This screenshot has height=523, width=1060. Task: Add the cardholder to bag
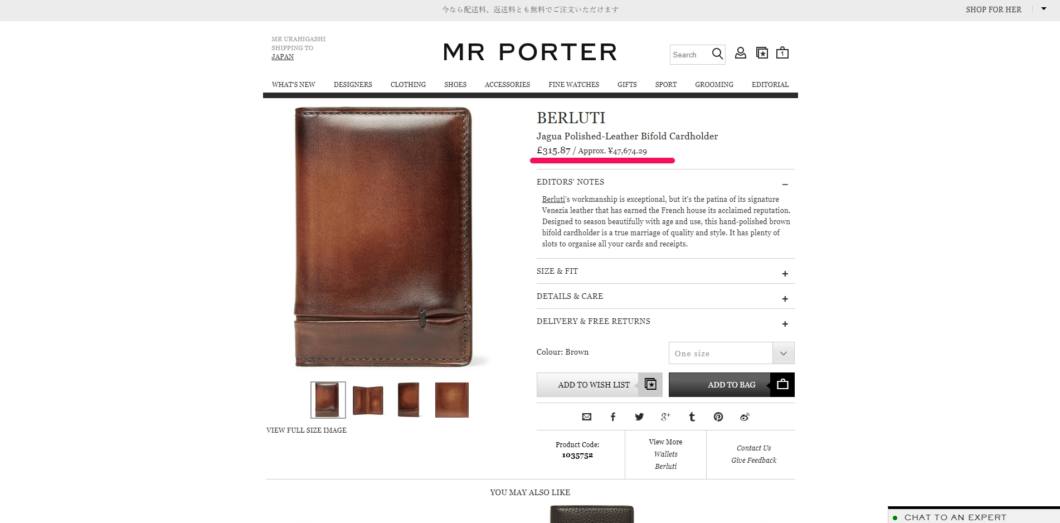[x=731, y=384]
